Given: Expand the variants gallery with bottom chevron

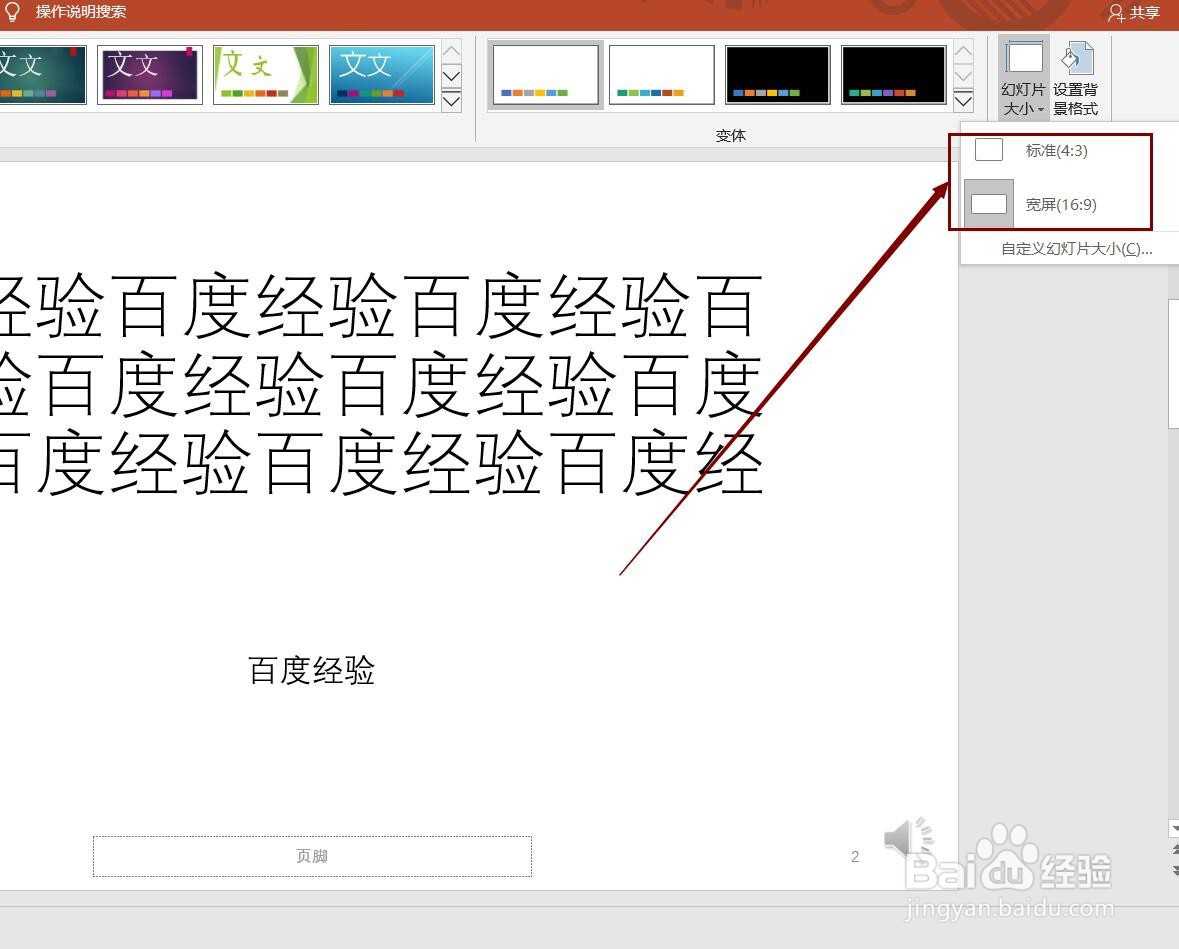Looking at the screenshot, I should point(963,100).
